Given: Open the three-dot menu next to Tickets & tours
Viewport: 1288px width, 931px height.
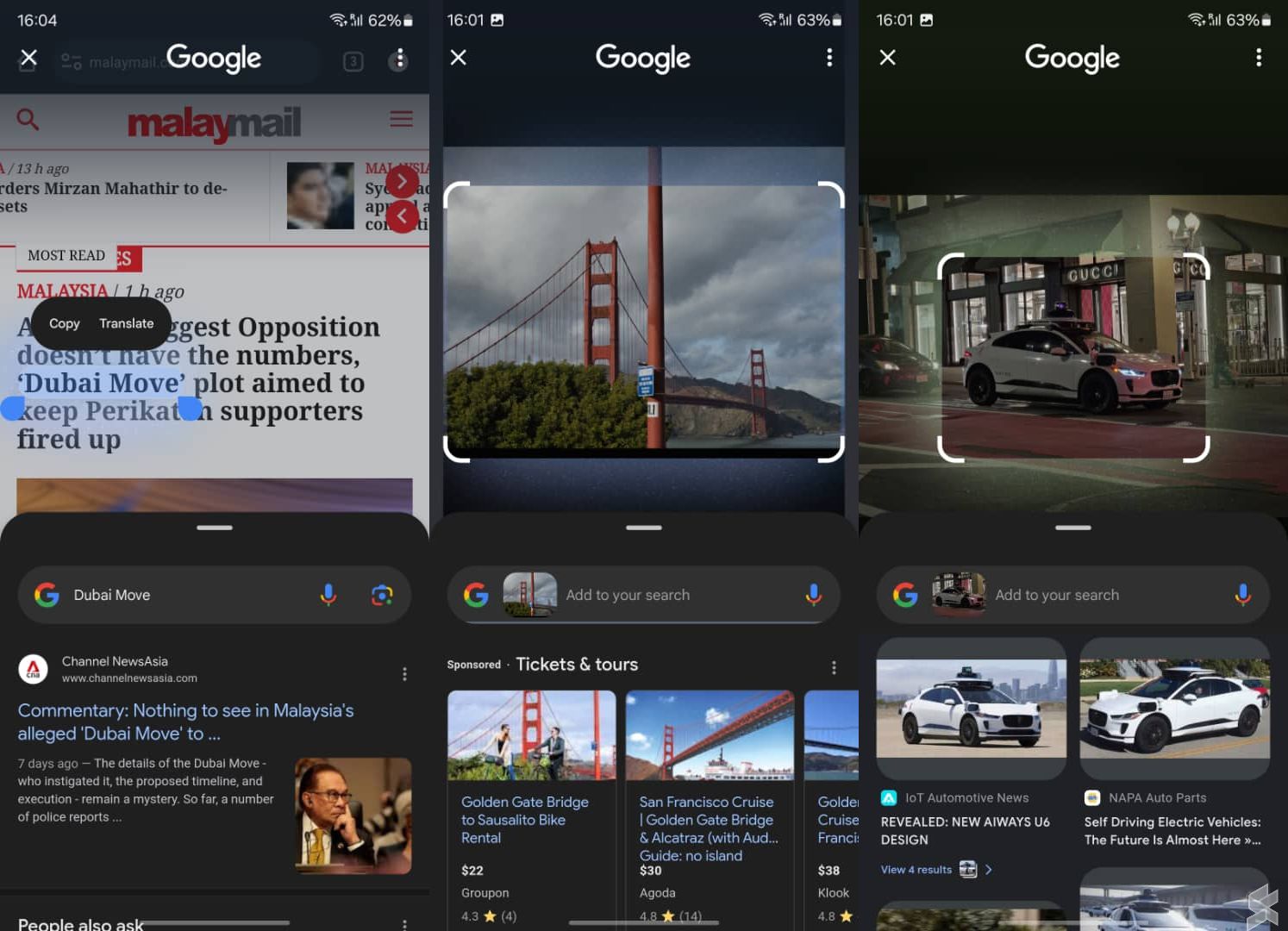Looking at the screenshot, I should [x=833, y=665].
